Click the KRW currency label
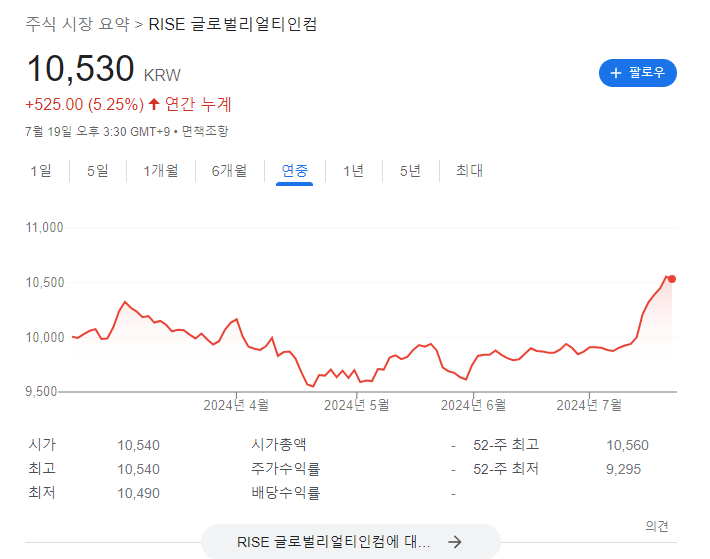 coord(162,75)
